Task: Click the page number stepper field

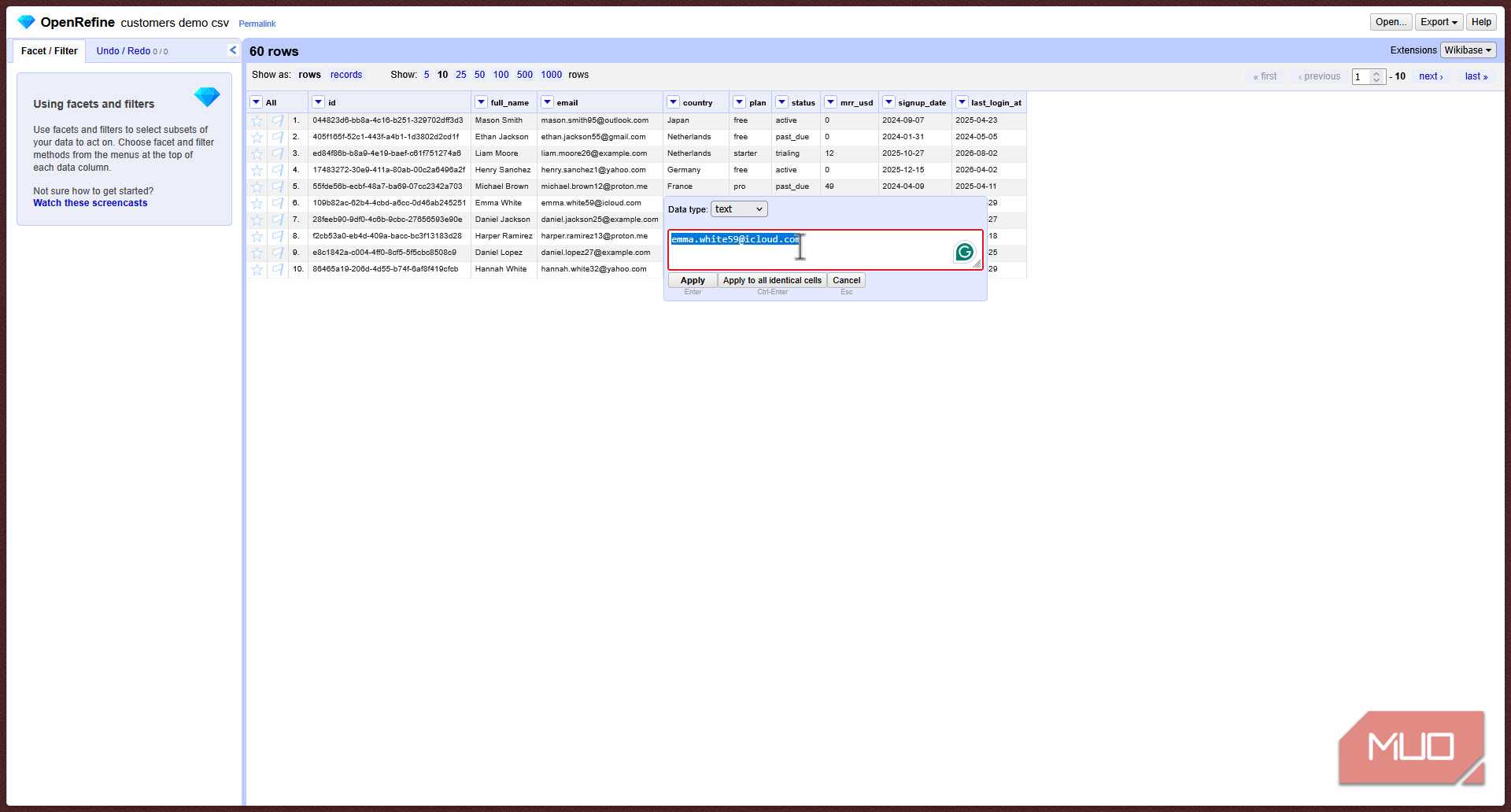Action: pyautogui.click(x=1369, y=76)
